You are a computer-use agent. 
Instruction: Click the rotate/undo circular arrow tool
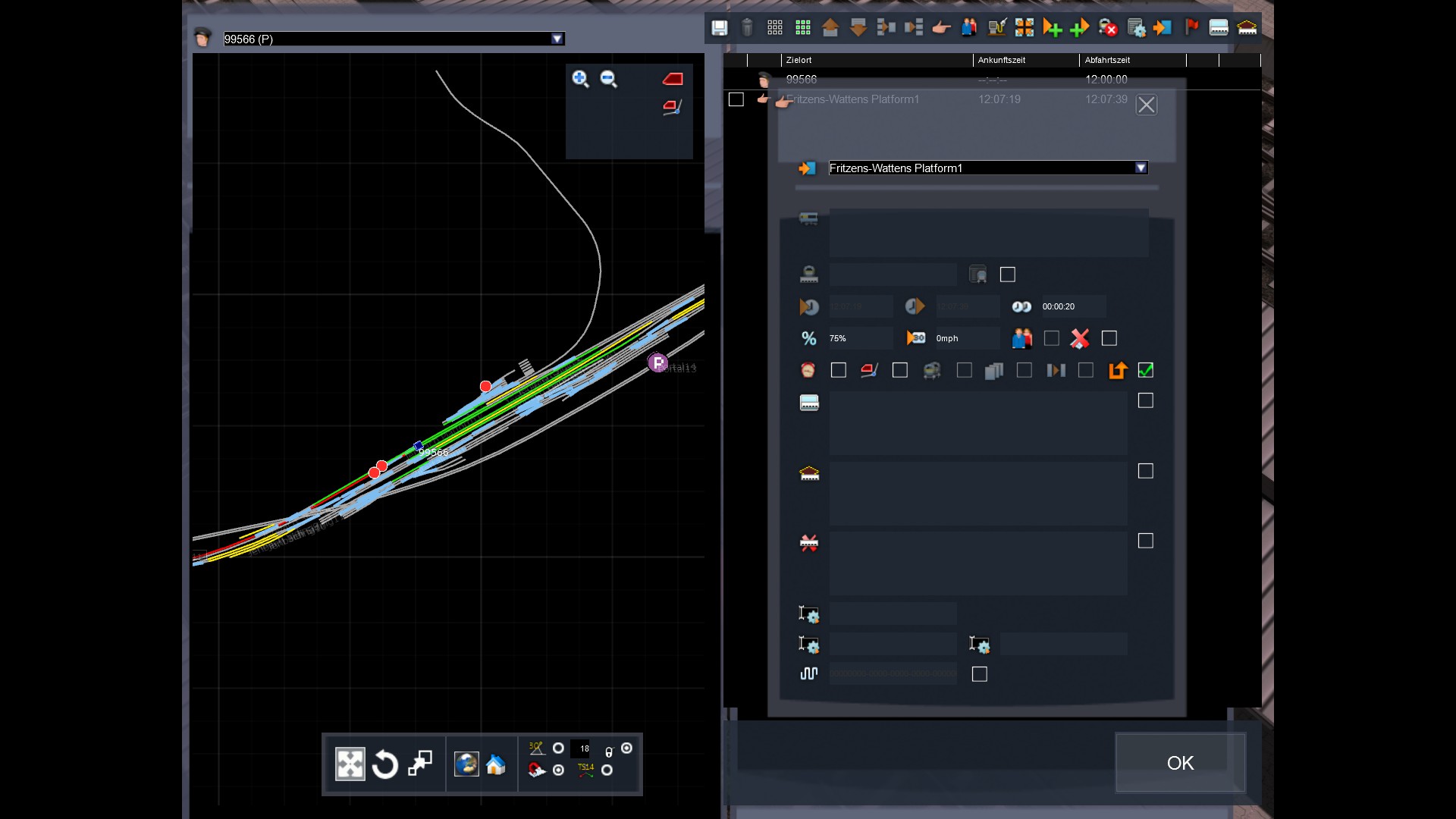coord(385,764)
